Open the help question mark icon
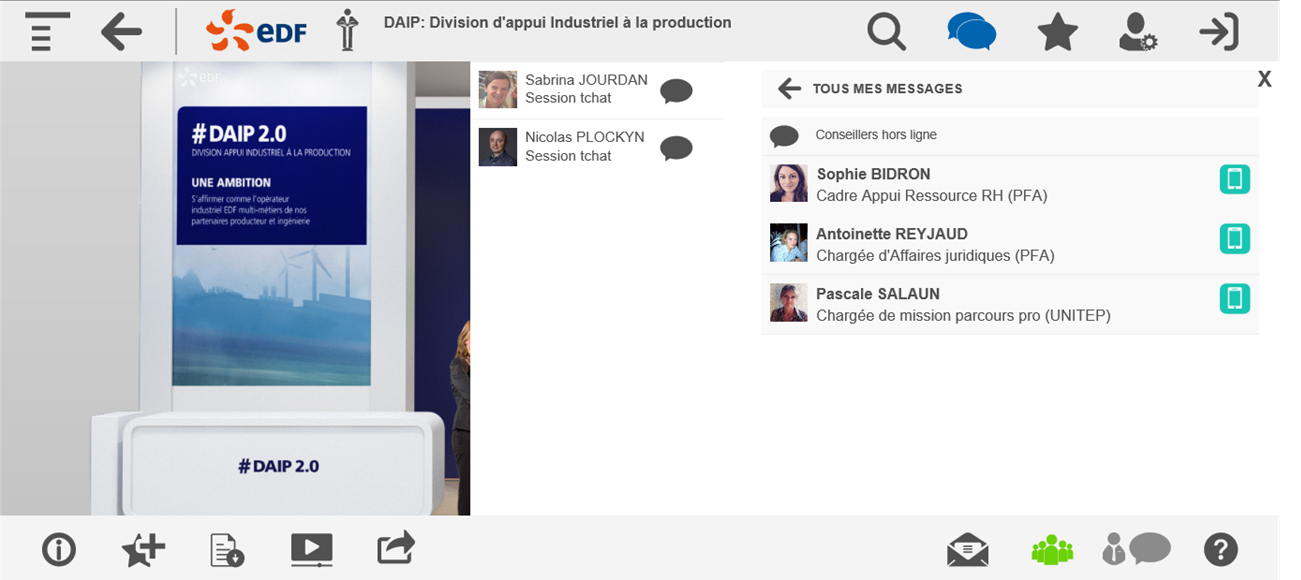 pos(1221,549)
